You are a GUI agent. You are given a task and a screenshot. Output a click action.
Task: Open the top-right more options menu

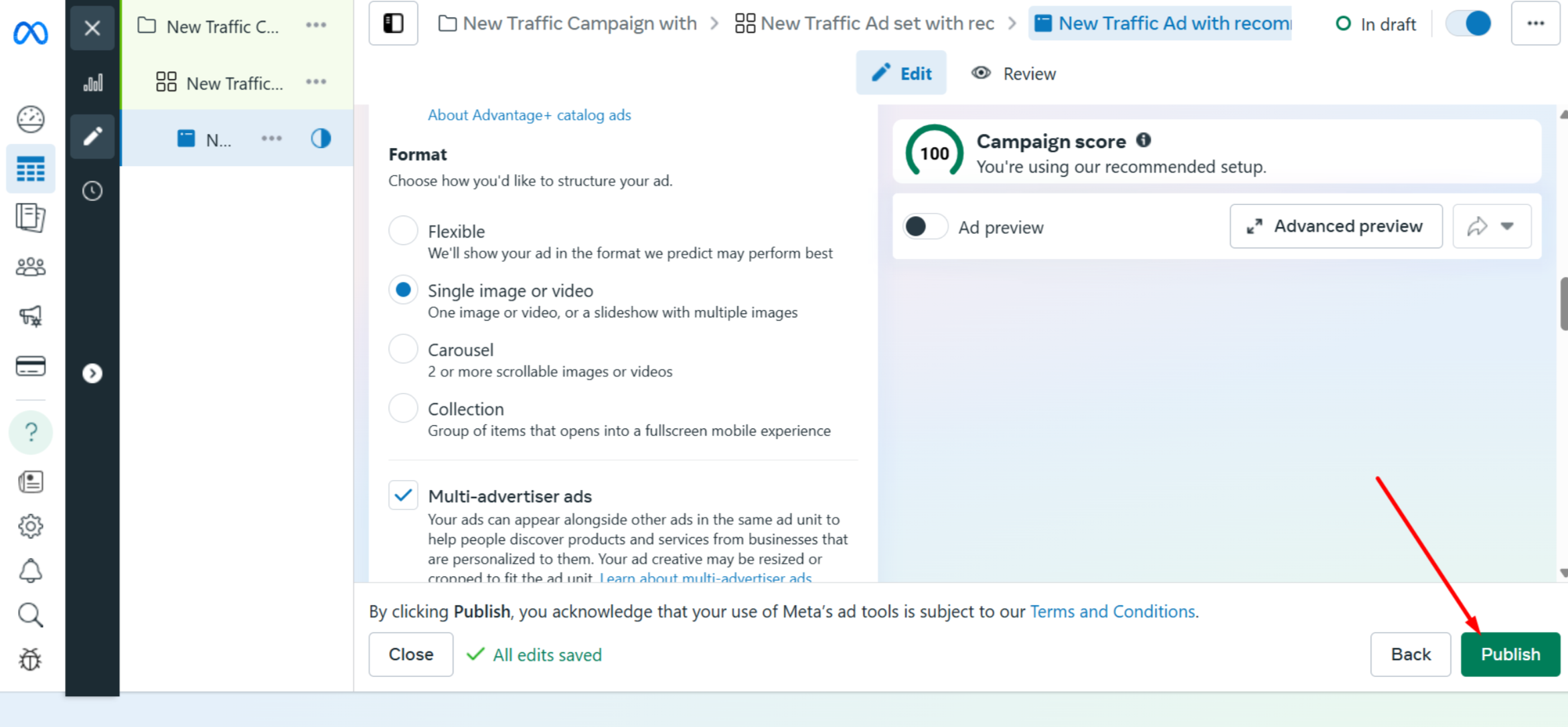click(1535, 23)
